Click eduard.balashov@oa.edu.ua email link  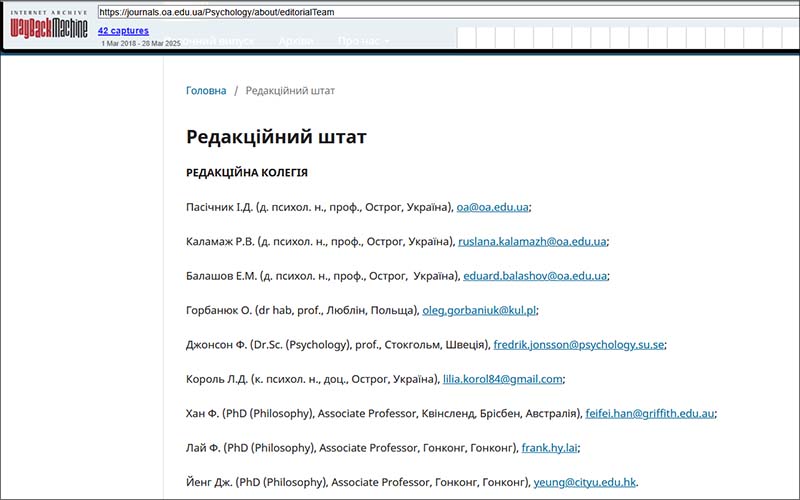[534, 276]
